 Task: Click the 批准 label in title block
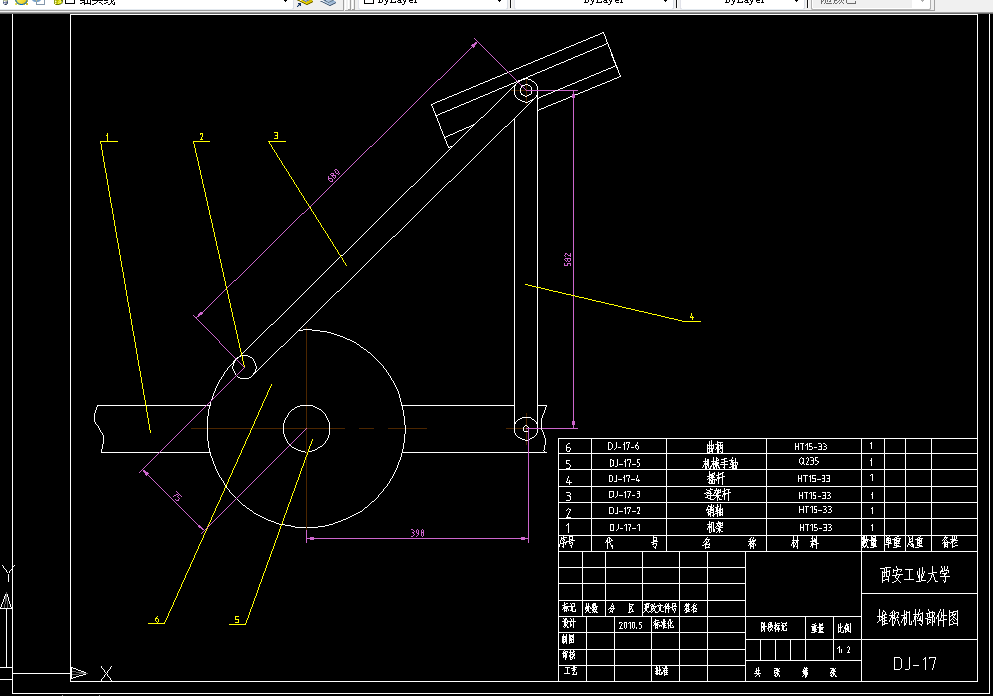coord(661,671)
